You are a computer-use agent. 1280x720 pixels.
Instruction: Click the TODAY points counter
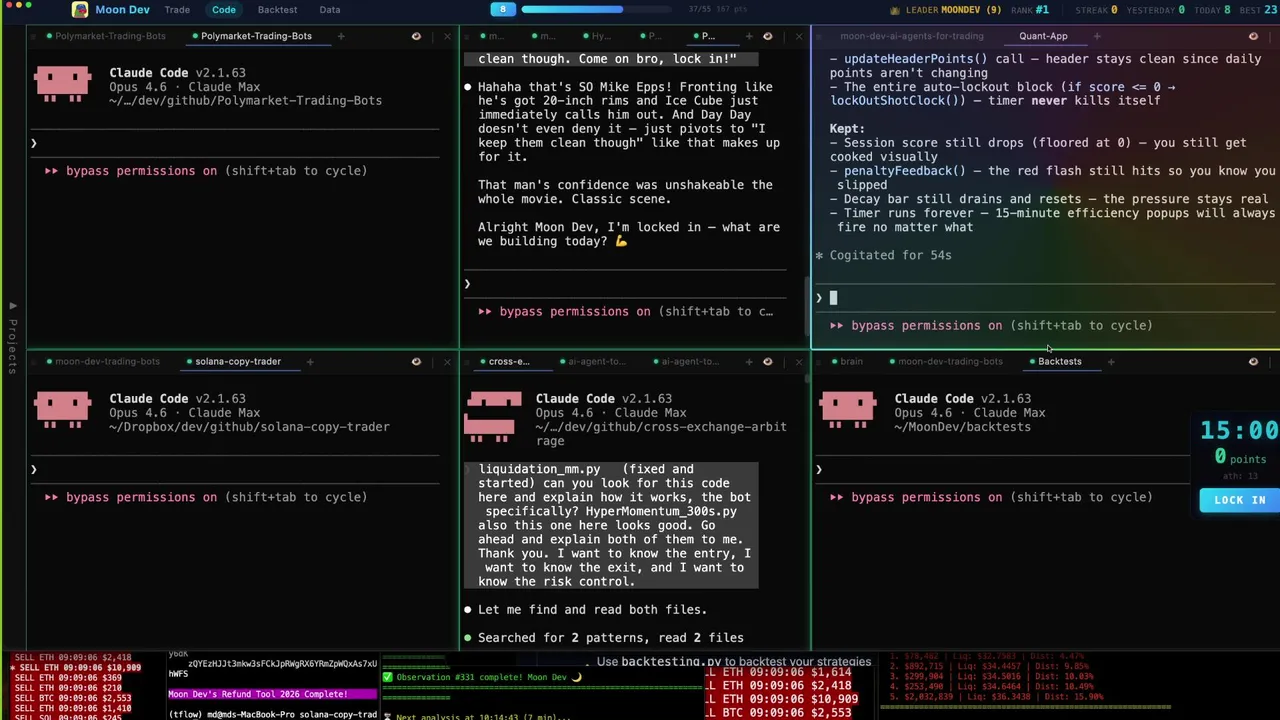coord(1212,10)
